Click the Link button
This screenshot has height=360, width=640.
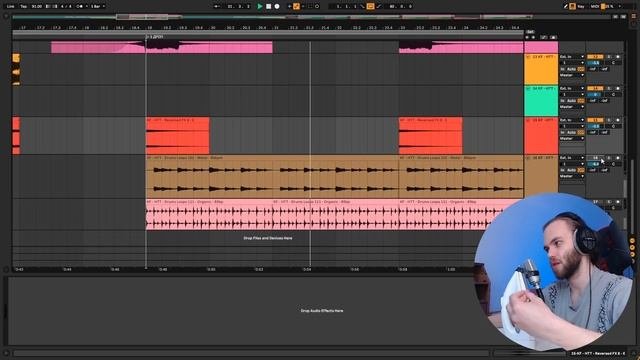(x=10, y=6)
